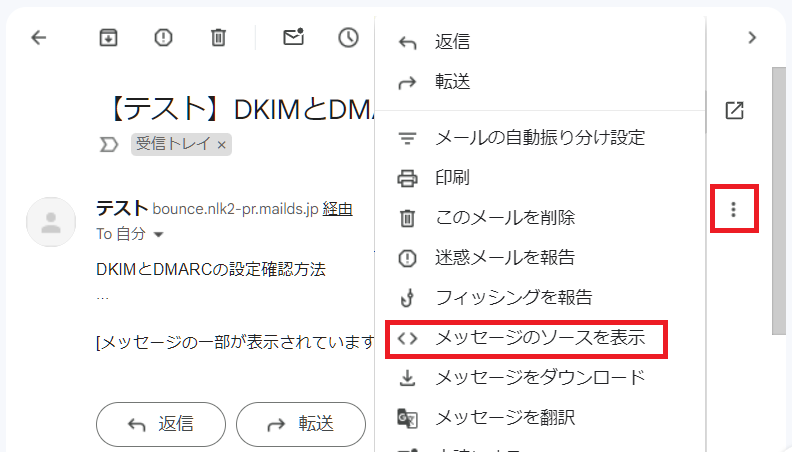The width and height of the screenshot is (792, 452).
Task: Choose このメールを削除 menu entry
Action: 540,218
